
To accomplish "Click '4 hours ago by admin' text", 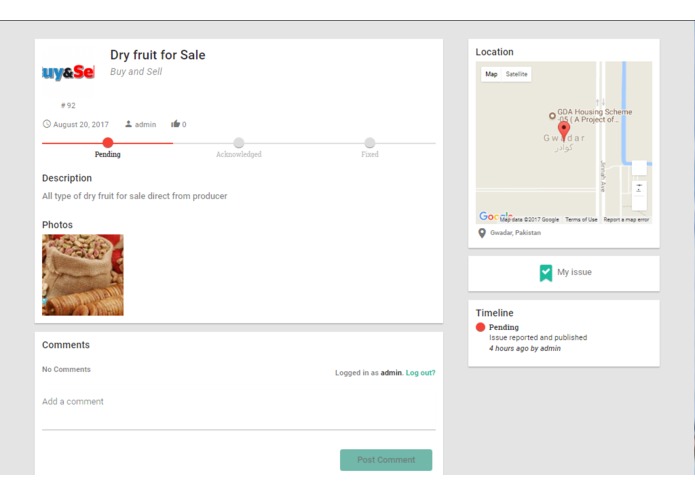I will click(525, 348).
